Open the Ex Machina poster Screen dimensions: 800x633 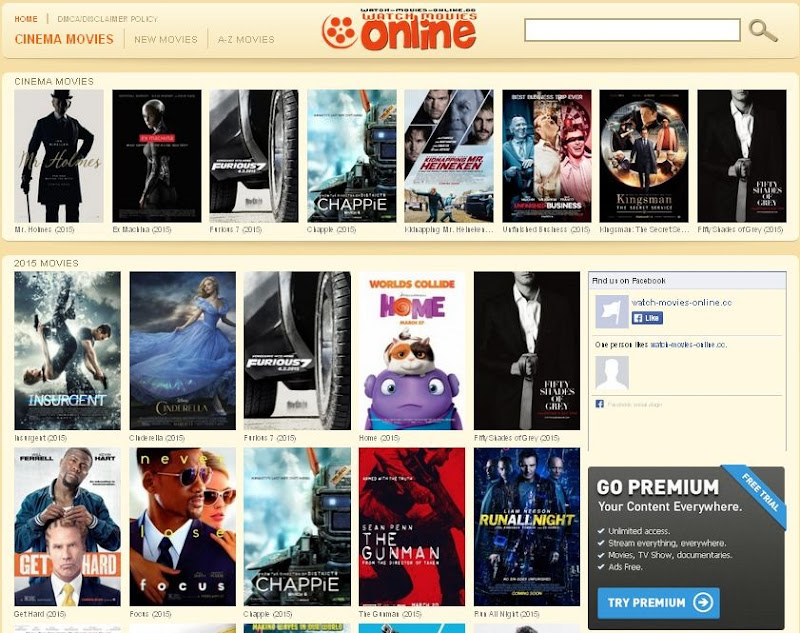[157, 156]
